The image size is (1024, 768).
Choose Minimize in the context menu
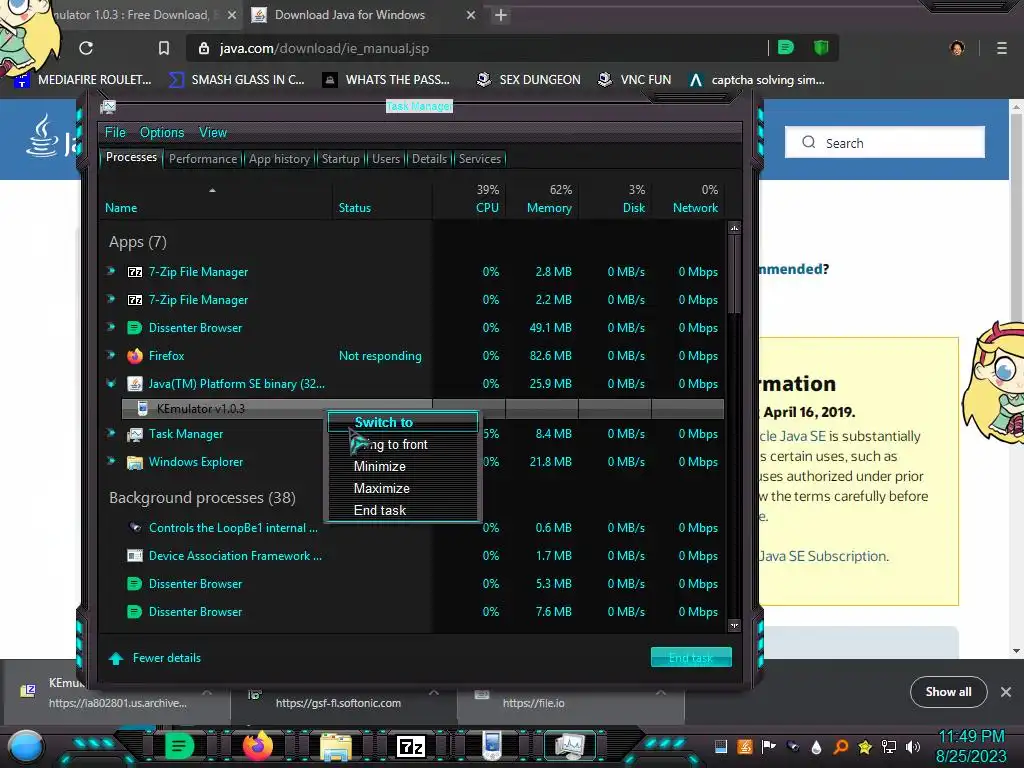click(x=403, y=466)
